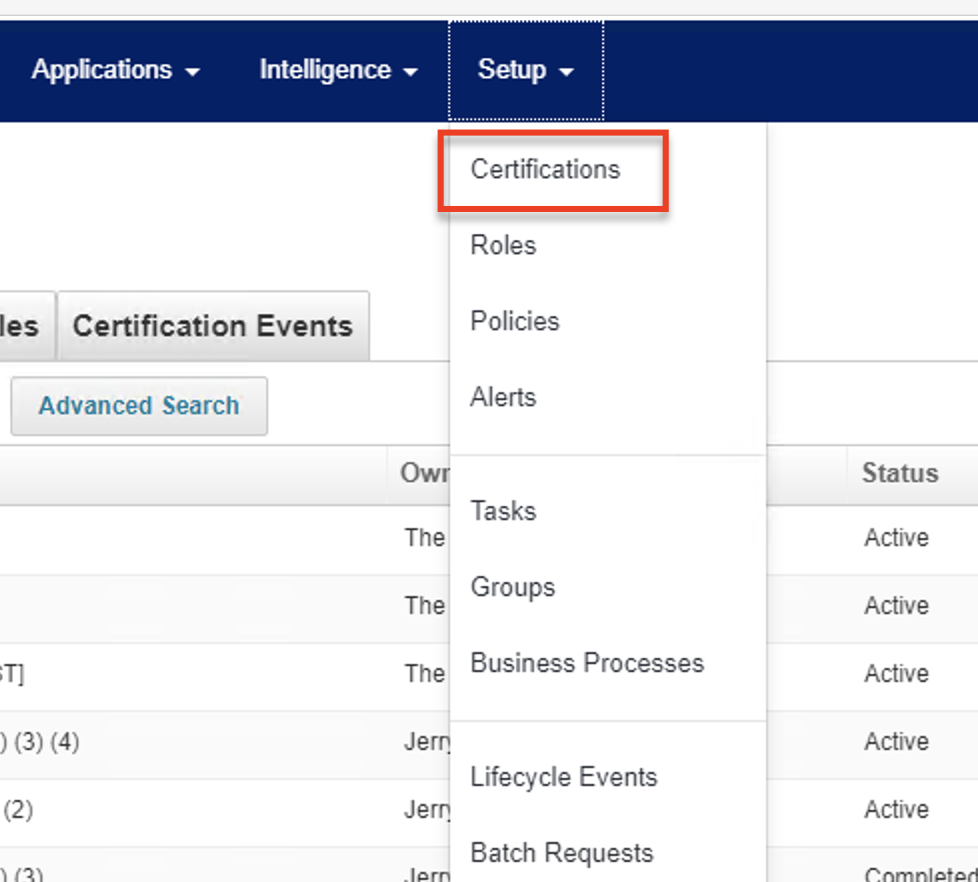Select the table row ending in "ST]"
The width and height of the screenshot is (978, 882).
click(x=12, y=675)
